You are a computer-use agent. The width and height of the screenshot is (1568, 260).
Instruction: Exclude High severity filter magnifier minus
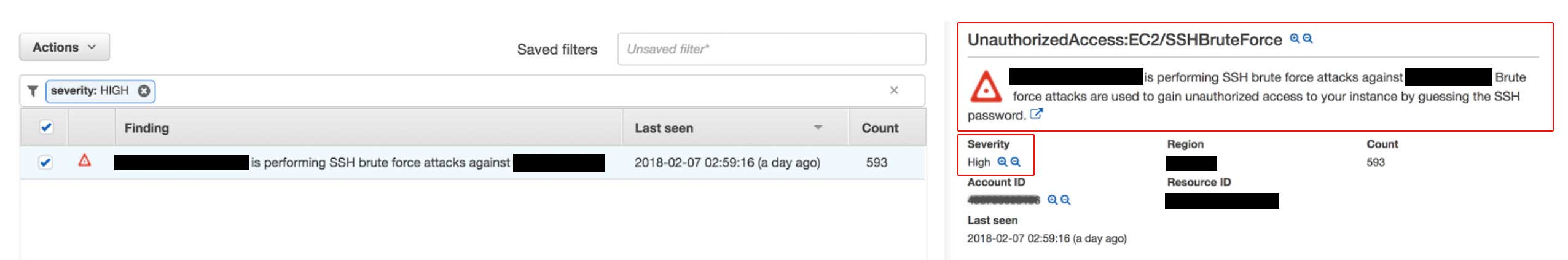tap(1015, 162)
